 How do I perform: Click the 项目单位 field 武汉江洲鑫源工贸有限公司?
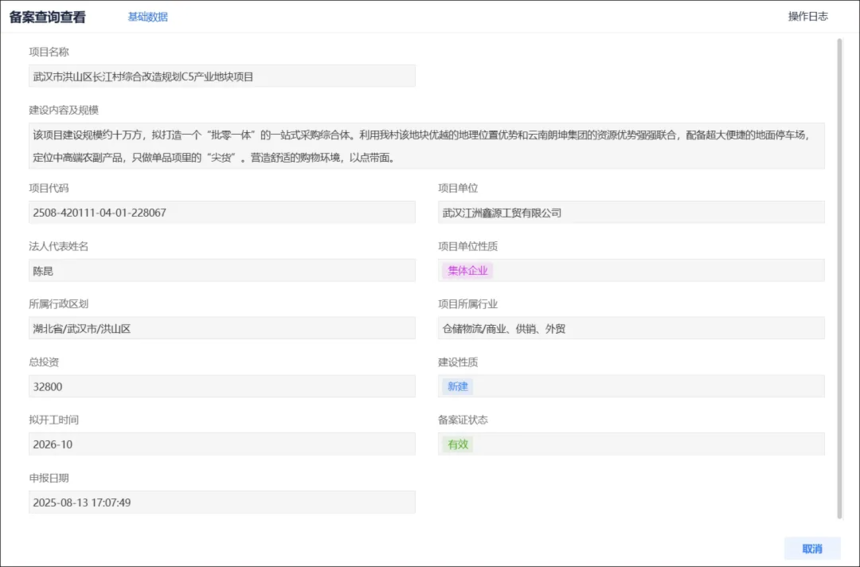click(x=631, y=212)
